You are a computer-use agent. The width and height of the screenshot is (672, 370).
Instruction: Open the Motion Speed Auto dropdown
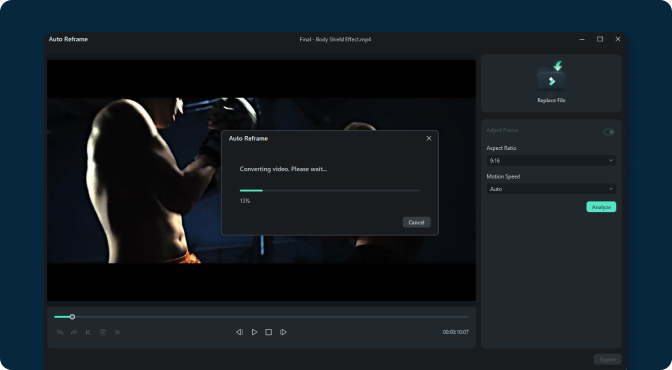[551, 189]
